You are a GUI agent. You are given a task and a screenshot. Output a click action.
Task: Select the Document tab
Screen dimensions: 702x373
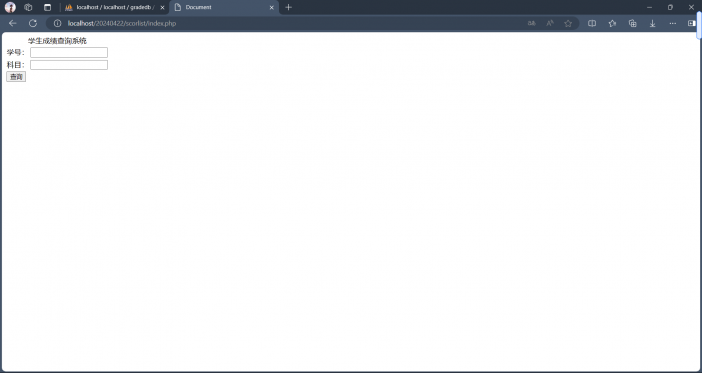tap(224, 7)
